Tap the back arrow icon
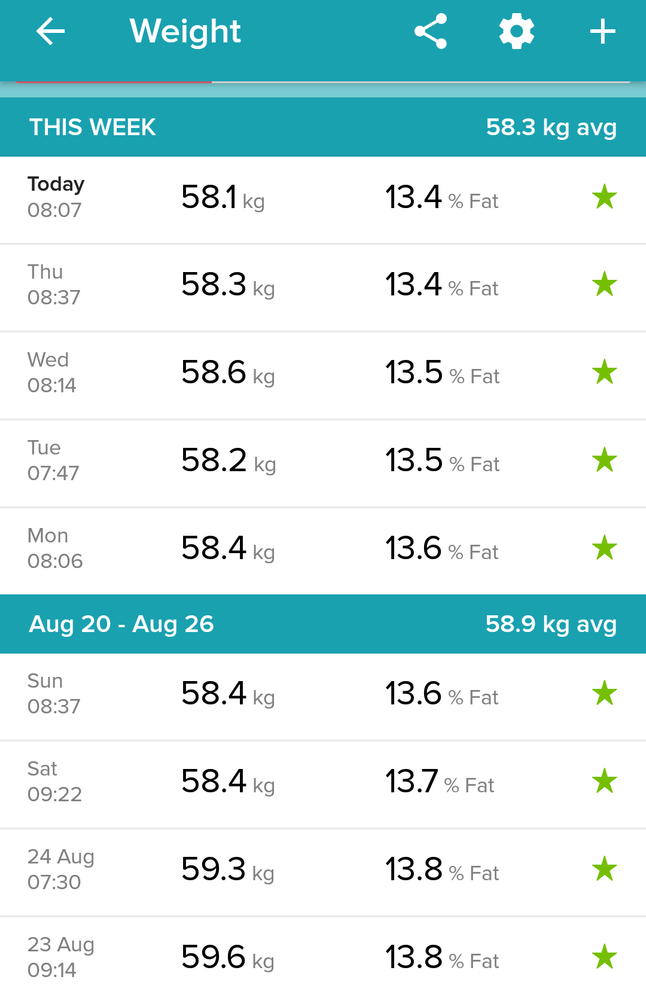 pos(50,31)
